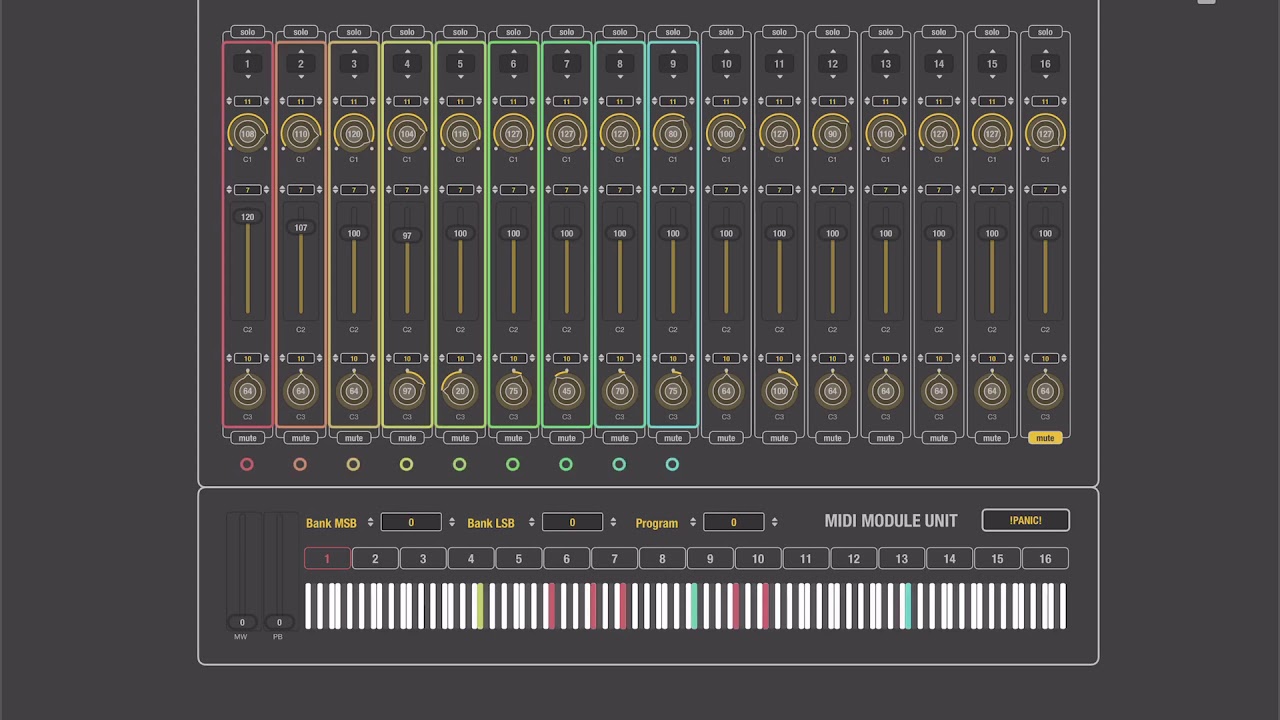Screen dimensions: 1280x720
Task: Mute channel 11
Action: click(779, 438)
